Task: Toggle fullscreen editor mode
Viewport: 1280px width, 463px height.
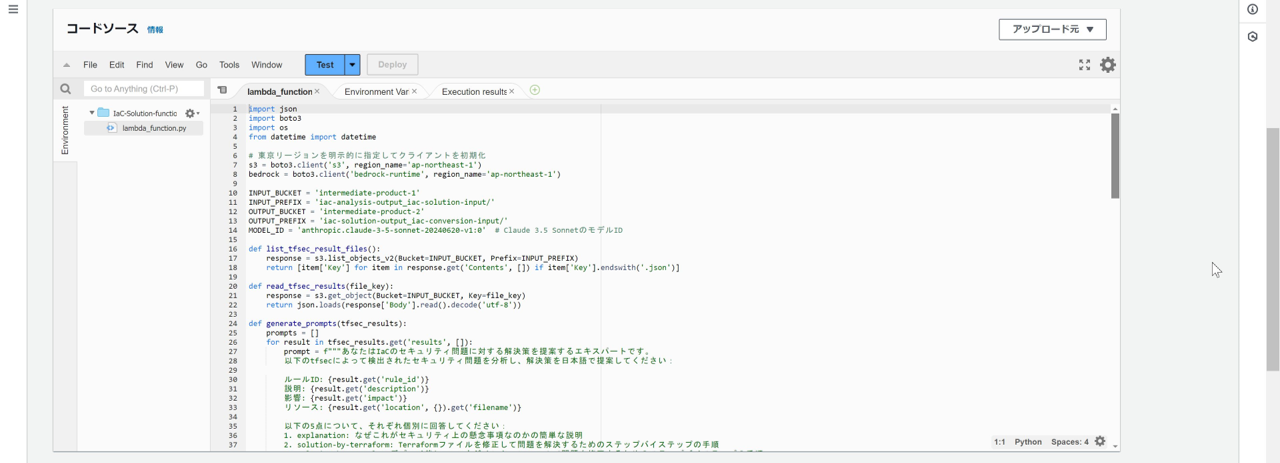Action: tap(1084, 65)
